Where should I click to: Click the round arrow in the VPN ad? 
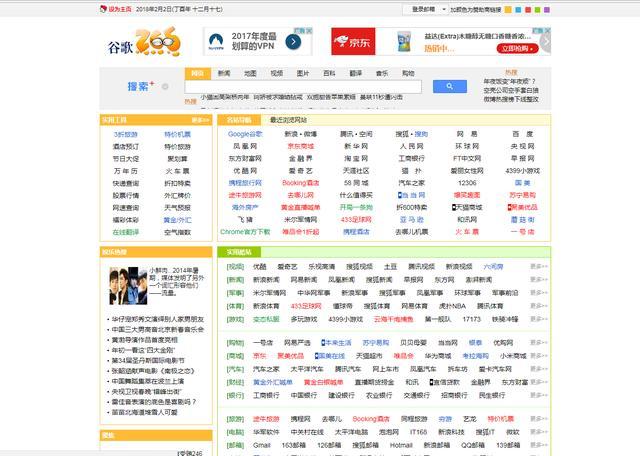click(x=293, y=42)
